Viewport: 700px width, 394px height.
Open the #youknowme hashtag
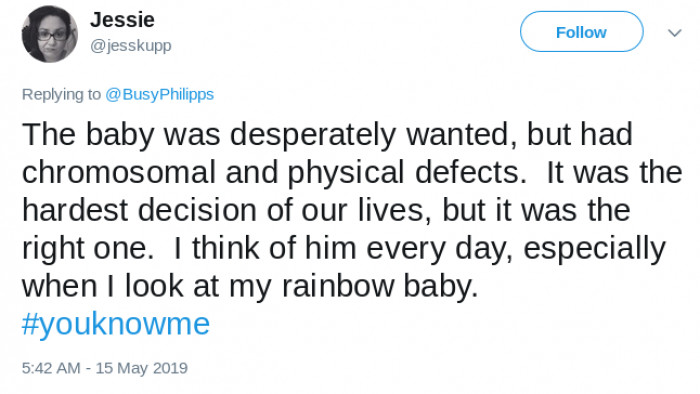pos(116,324)
